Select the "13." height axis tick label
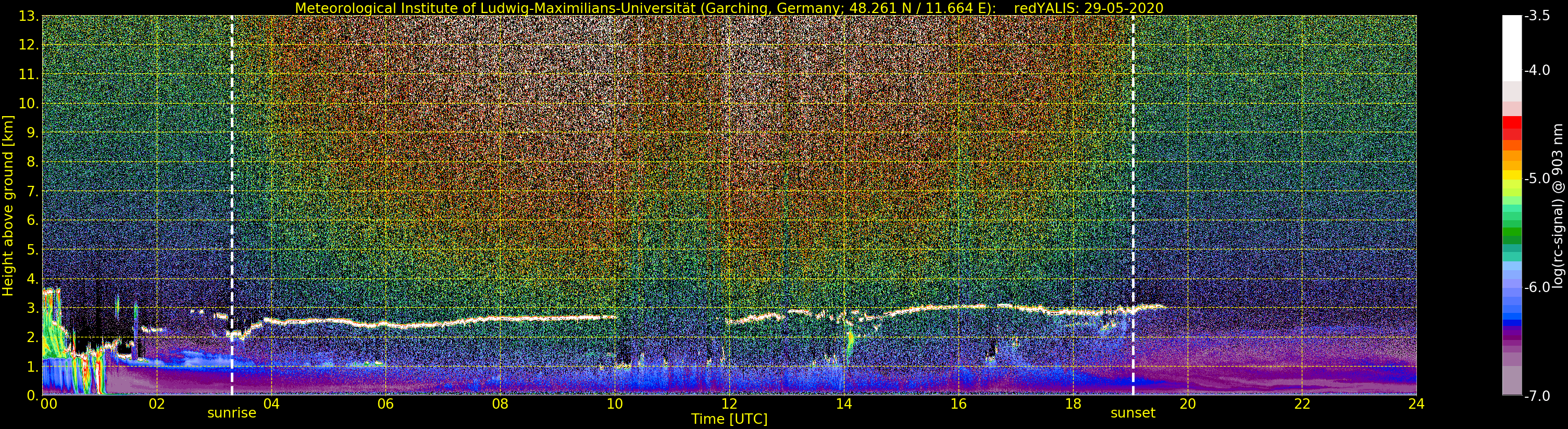The image size is (1568, 429). pyautogui.click(x=29, y=16)
